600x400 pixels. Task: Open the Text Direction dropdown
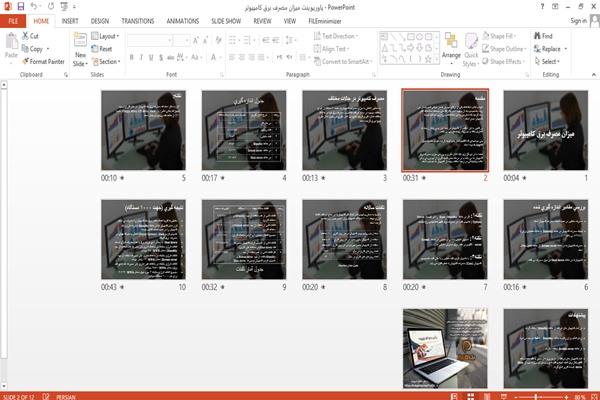click(x=336, y=36)
